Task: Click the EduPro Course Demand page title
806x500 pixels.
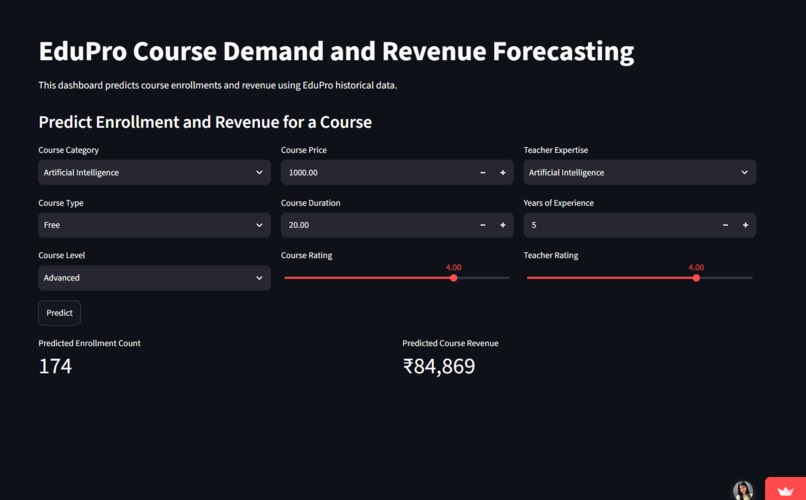Action: coord(336,51)
